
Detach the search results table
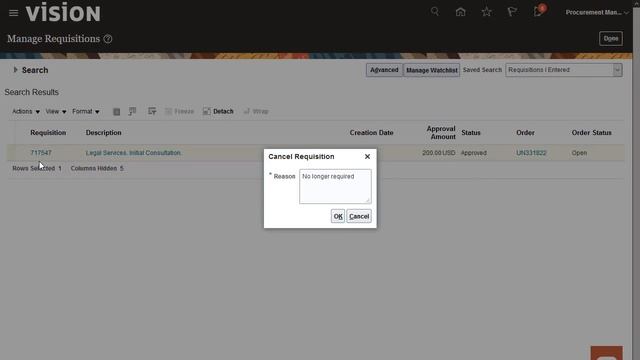click(x=218, y=111)
